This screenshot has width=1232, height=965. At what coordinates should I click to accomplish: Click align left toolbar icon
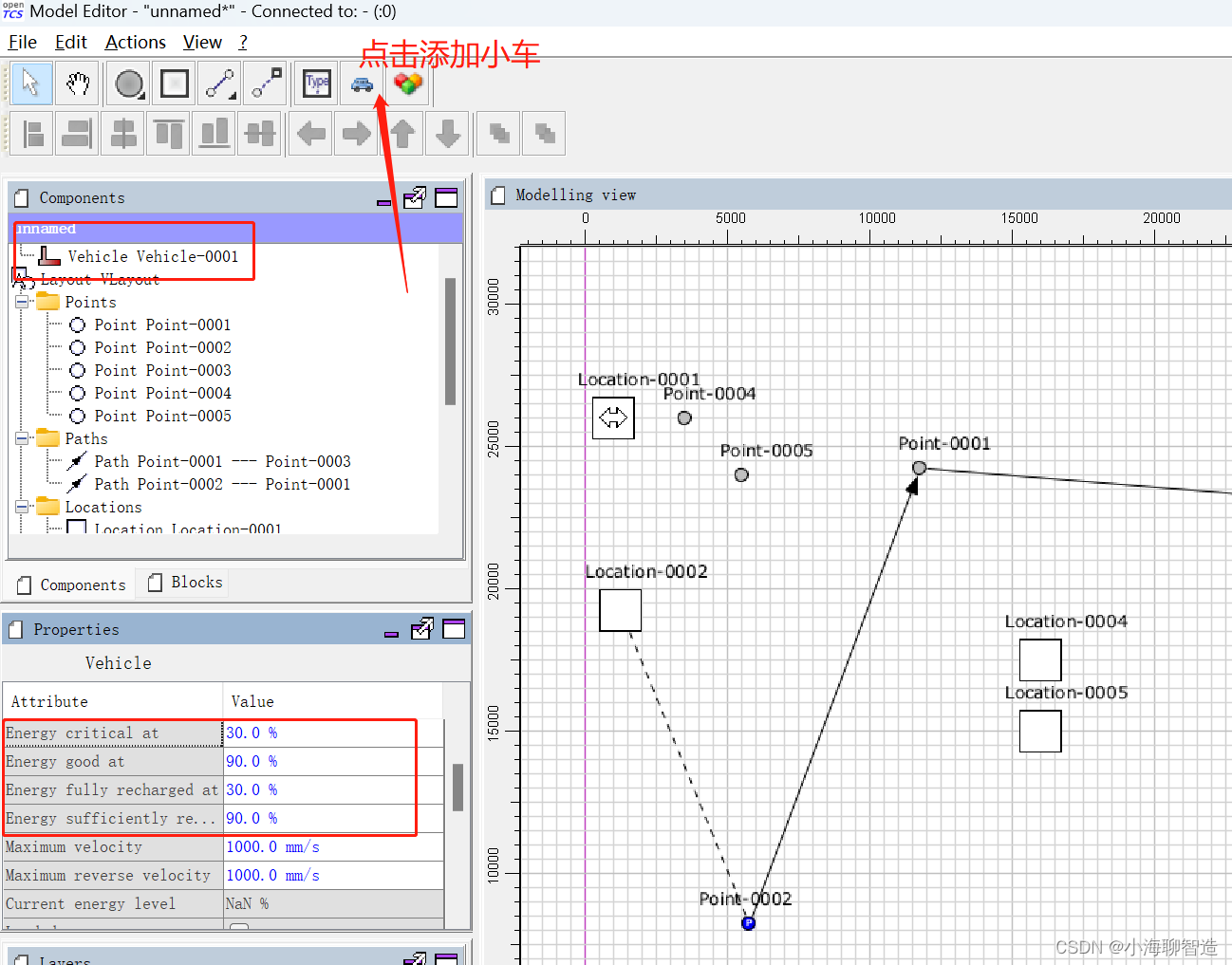point(33,133)
